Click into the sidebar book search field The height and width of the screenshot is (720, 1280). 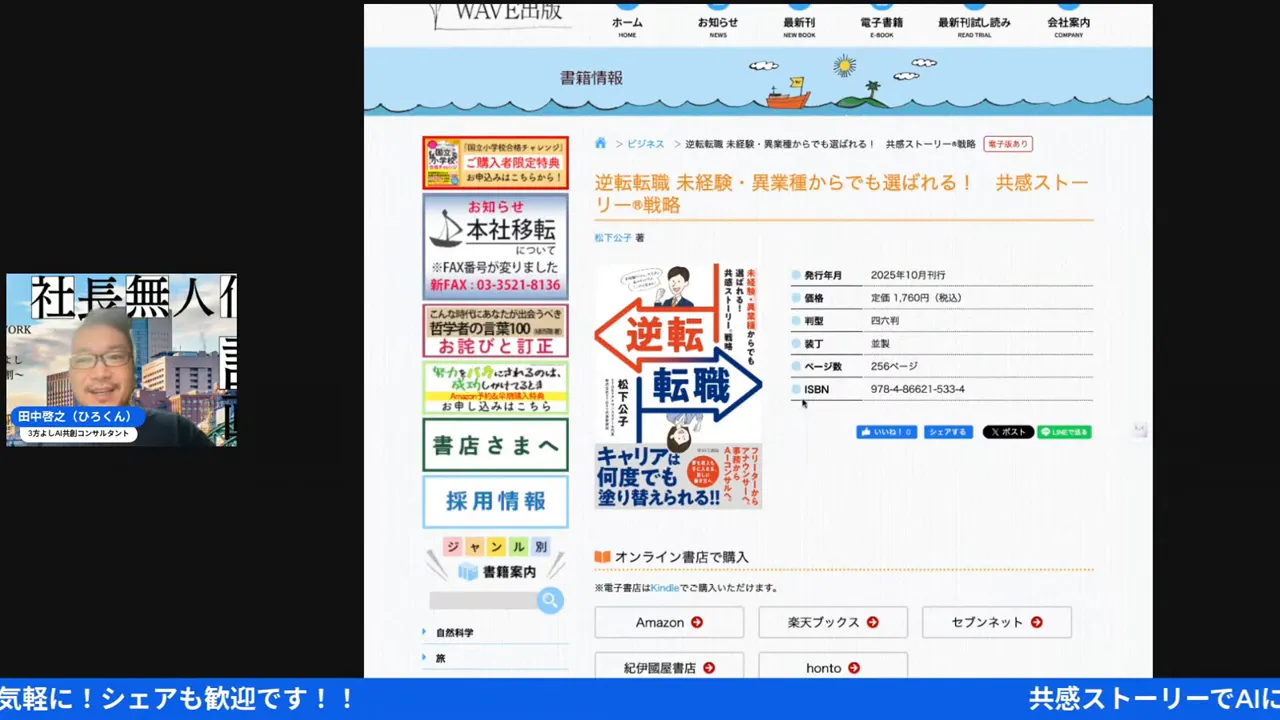482,600
